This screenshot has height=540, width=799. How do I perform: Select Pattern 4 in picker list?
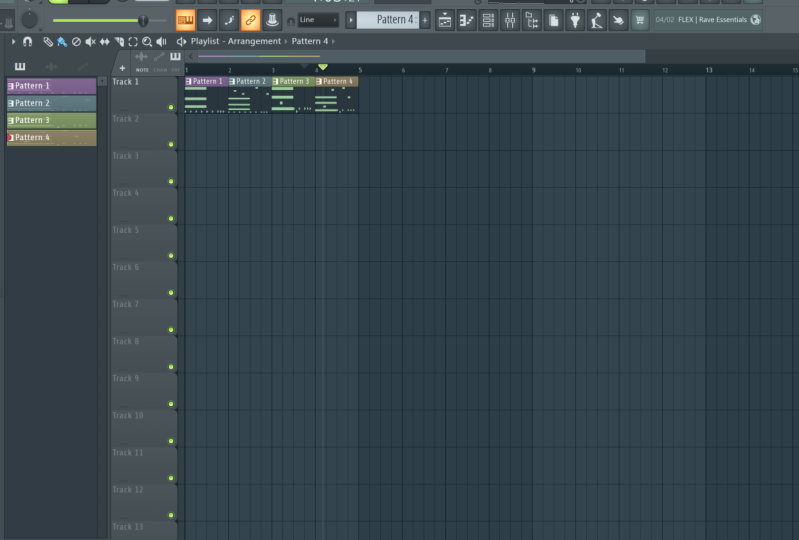tap(51, 138)
